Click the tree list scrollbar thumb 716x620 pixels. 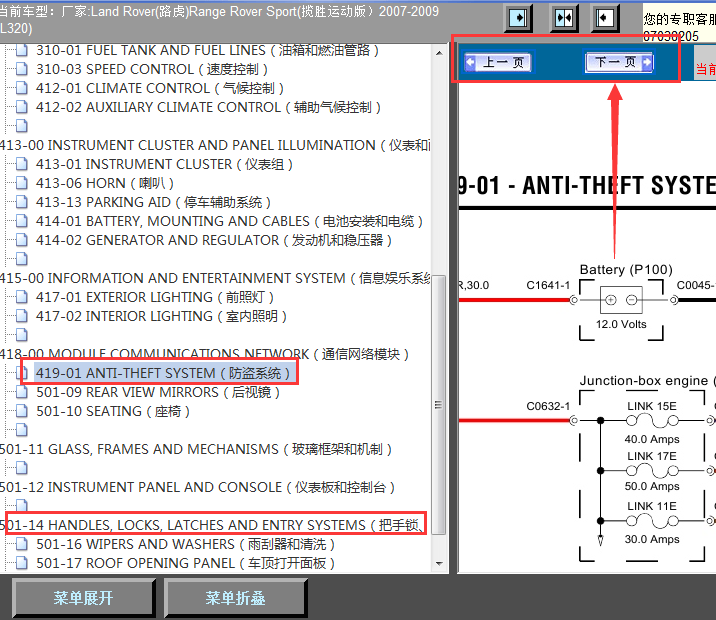[439, 405]
